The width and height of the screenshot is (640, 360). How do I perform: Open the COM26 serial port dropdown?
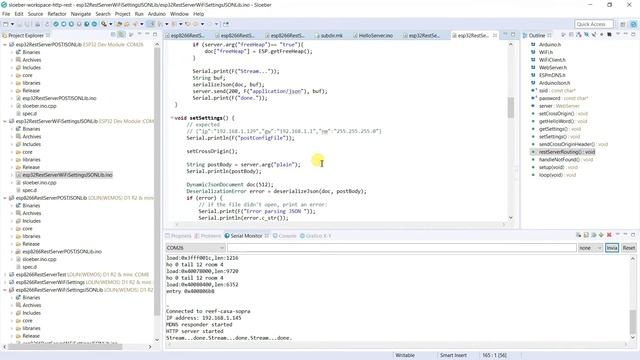(195, 248)
